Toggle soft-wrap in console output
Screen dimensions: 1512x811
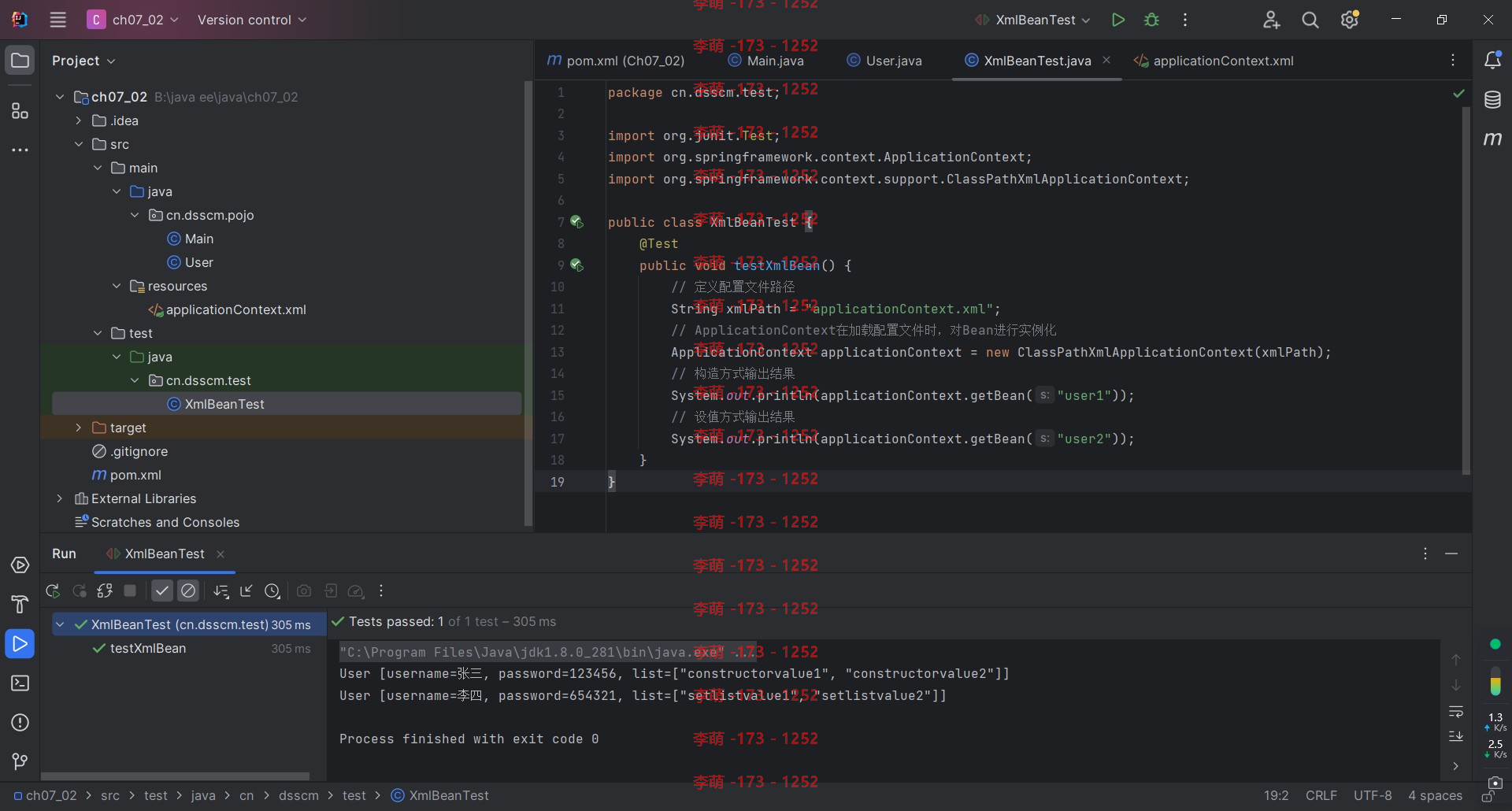point(1456,711)
